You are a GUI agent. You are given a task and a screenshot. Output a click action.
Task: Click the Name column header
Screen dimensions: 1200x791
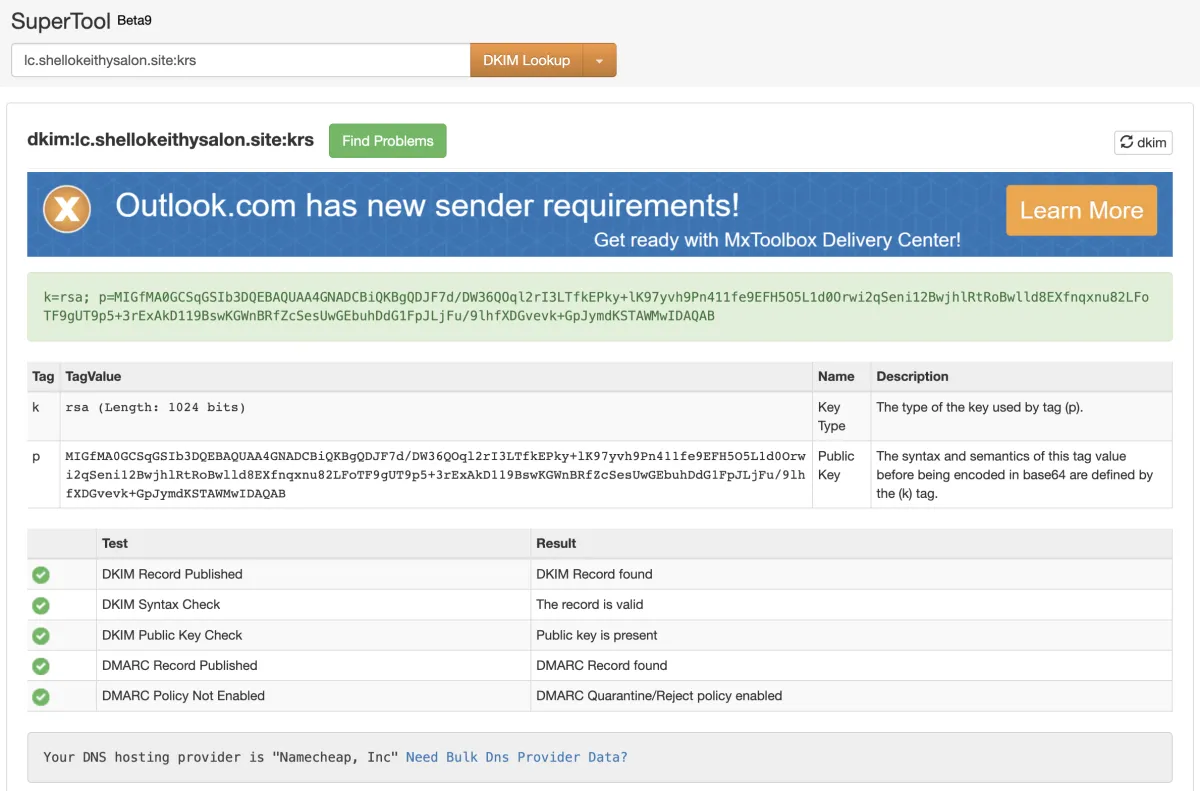point(841,376)
